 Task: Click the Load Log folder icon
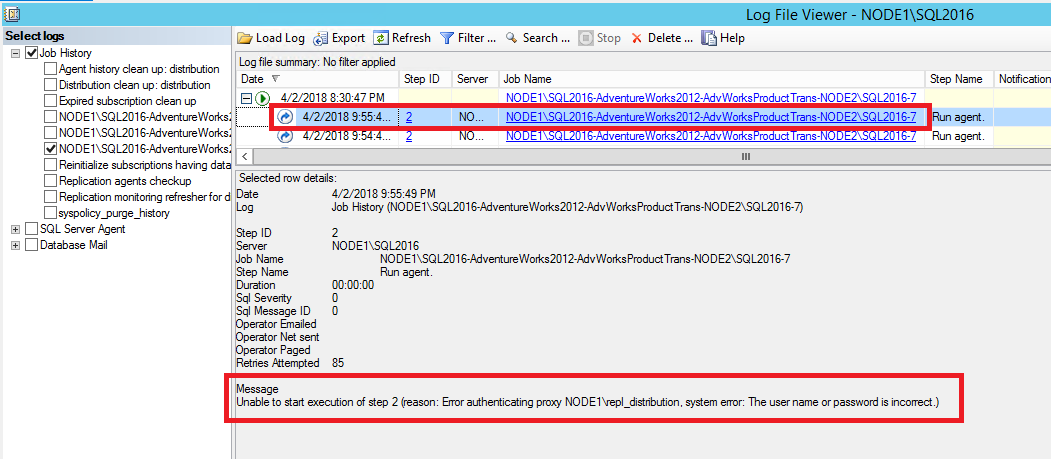pyautogui.click(x=245, y=38)
